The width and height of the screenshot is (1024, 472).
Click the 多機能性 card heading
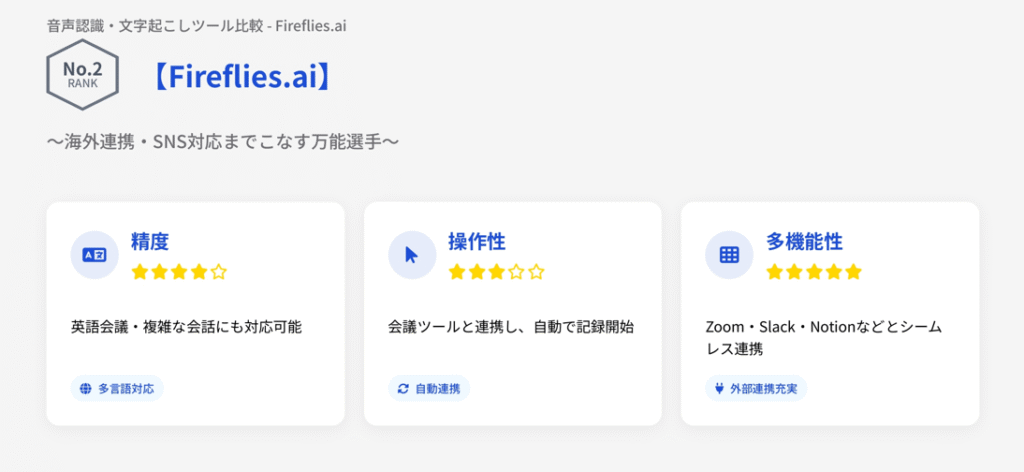tap(804, 241)
